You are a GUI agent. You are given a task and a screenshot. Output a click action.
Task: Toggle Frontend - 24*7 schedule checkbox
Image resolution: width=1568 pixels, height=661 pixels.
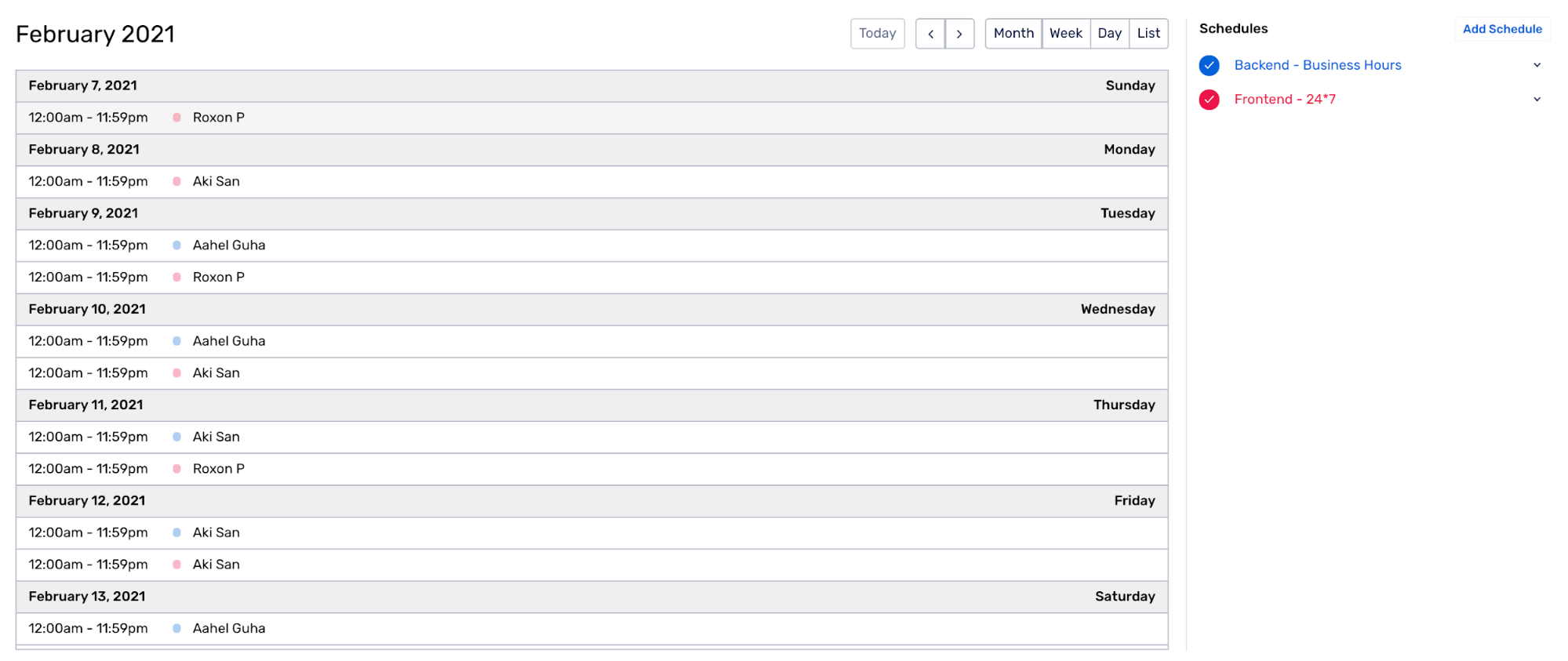(1210, 100)
